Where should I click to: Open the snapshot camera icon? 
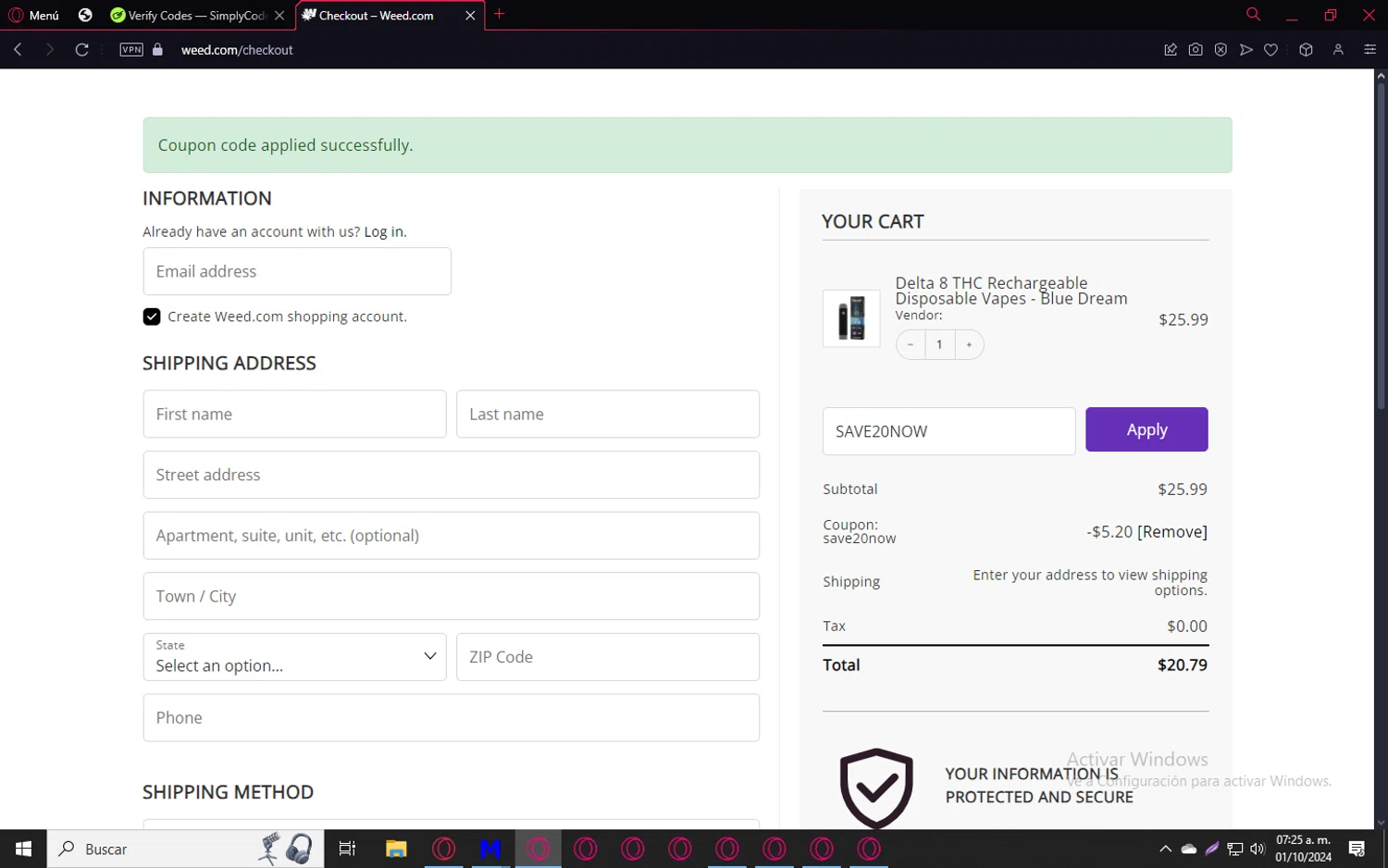pyautogui.click(x=1196, y=50)
